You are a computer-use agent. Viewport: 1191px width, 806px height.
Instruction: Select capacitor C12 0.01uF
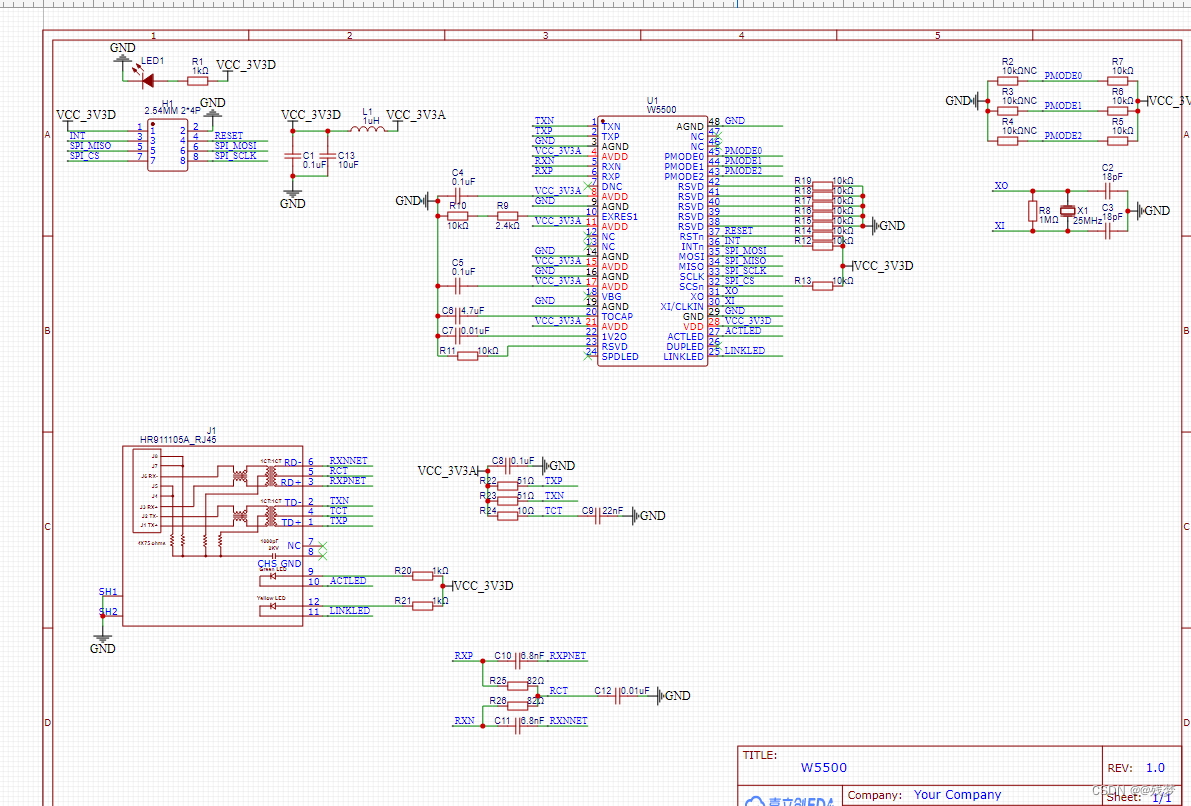tap(618, 696)
